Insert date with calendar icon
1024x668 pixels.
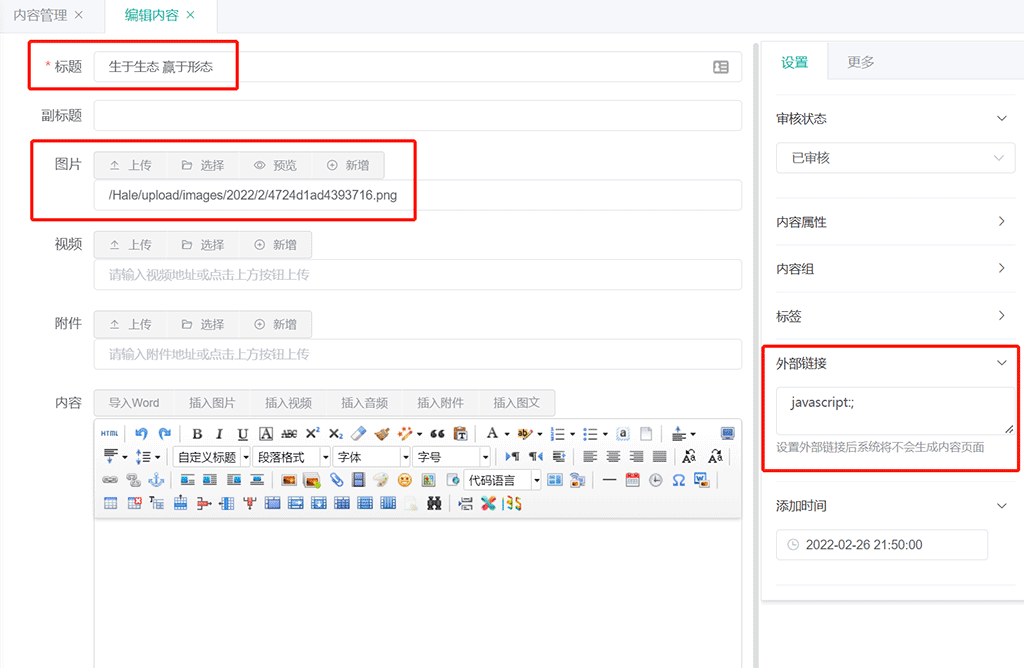pos(632,481)
